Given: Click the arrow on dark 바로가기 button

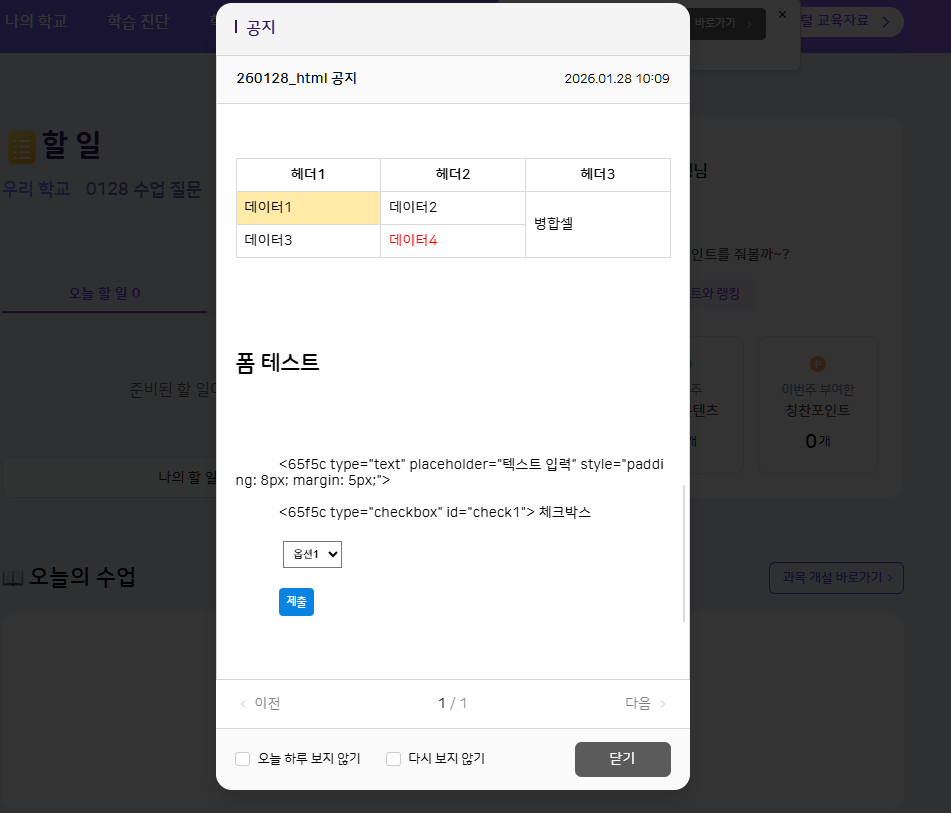Looking at the screenshot, I should pos(753,23).
